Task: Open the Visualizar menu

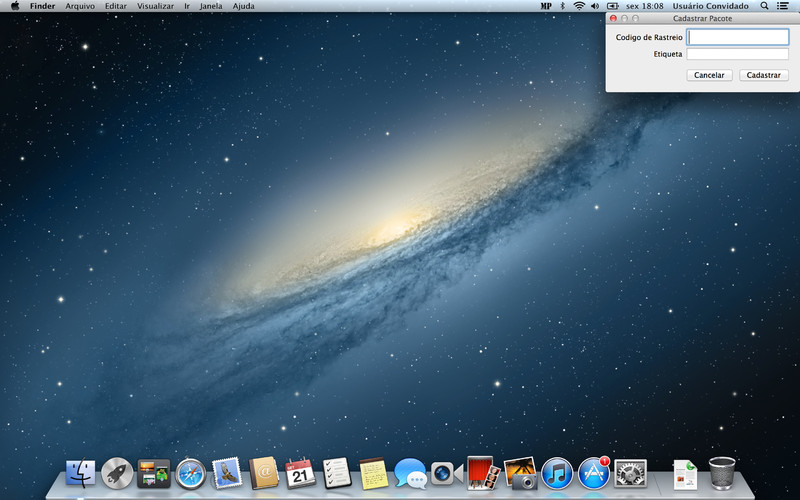Action: click(155, 6)
